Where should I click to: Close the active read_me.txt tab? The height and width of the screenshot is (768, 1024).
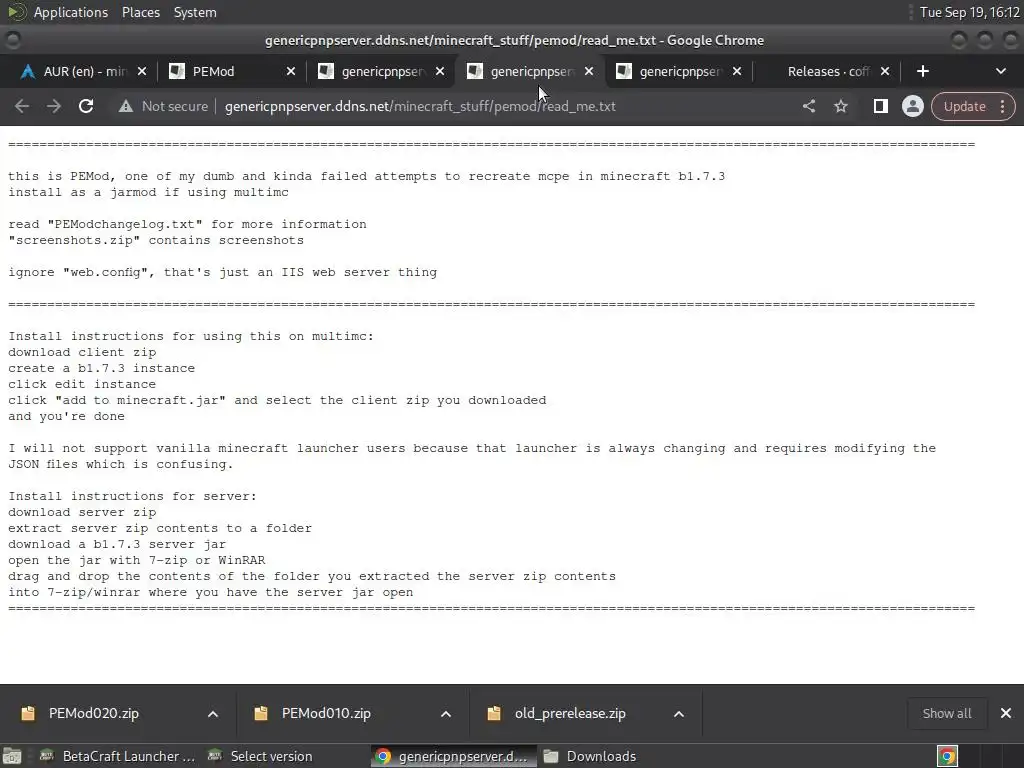588,71
